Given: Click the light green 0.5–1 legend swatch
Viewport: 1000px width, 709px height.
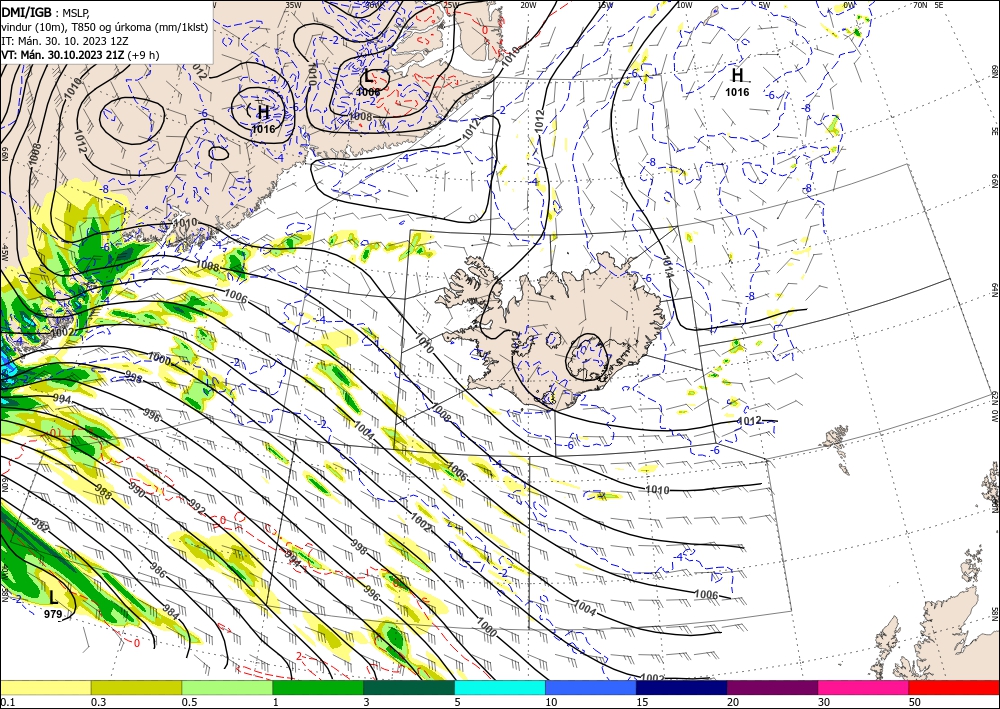Looking at the screenshot, I should [x=227, y=687].
